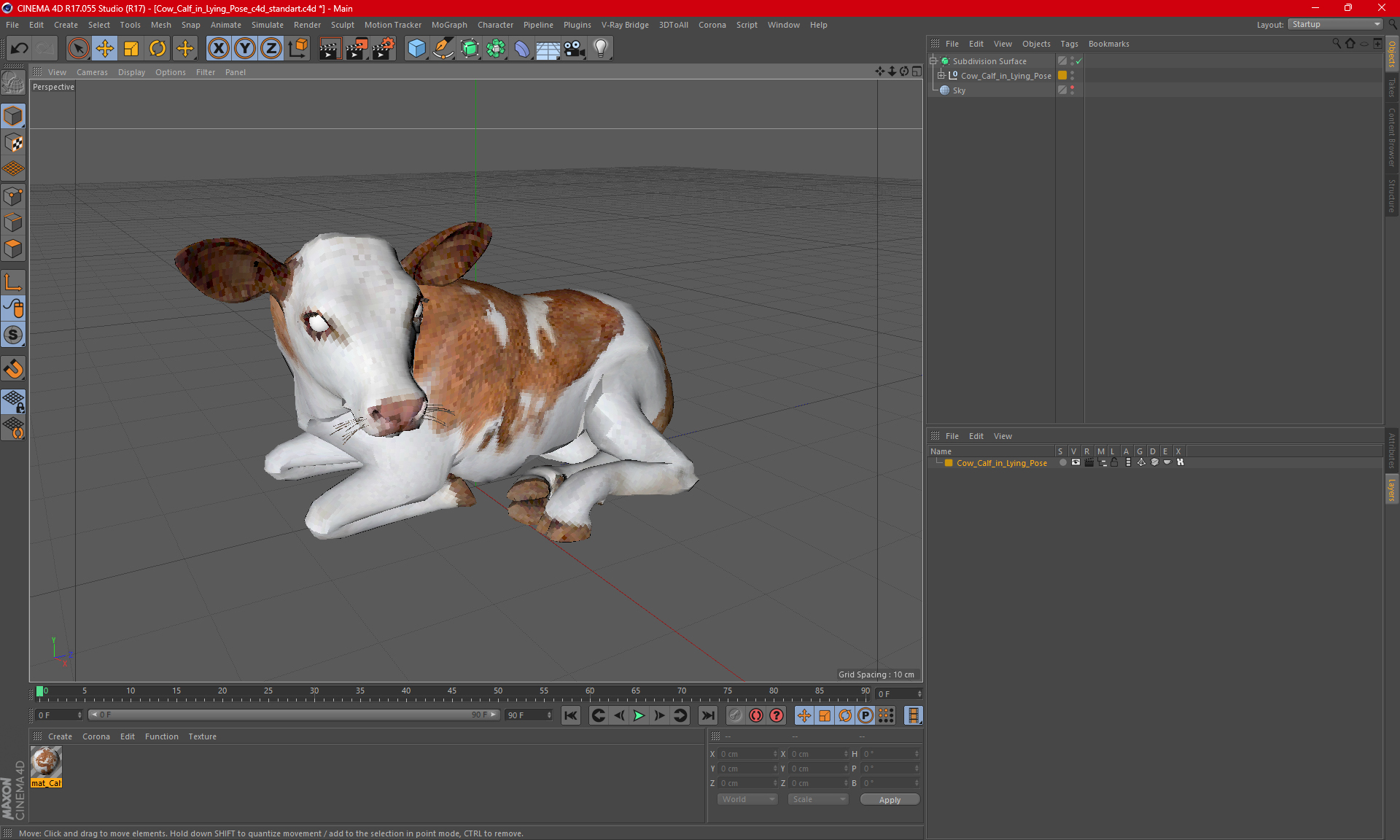Add a Floor environment object
The image size is (1400, 840).
(548, 49)
